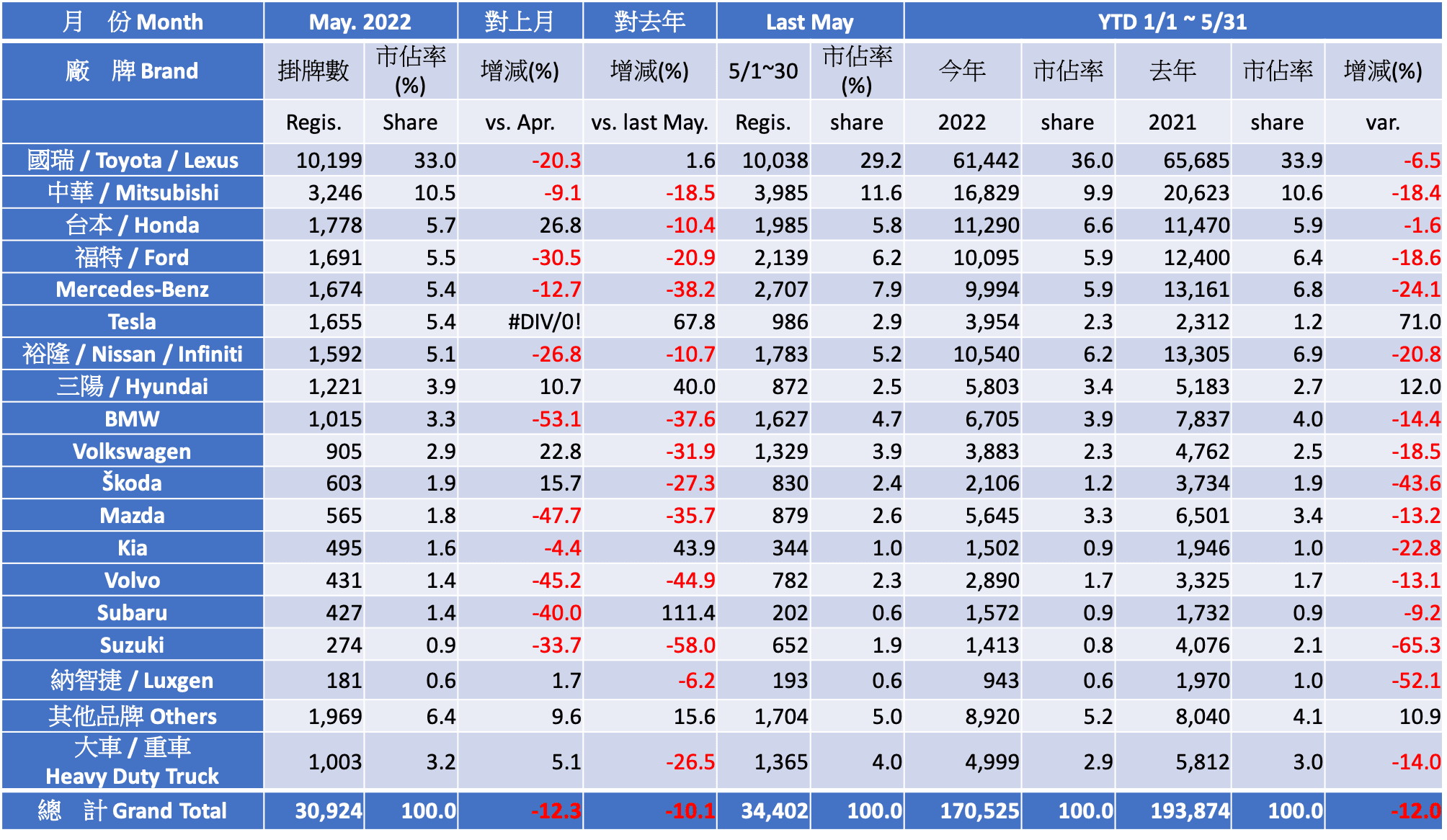Screen dimensions: 1447x840
Task: Click the Mazda brand row label
Action: (x=133, y=515)
